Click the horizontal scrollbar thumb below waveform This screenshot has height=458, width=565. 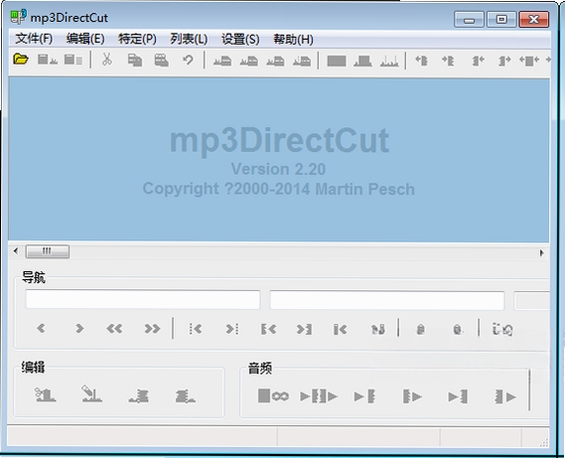(48, 251)
